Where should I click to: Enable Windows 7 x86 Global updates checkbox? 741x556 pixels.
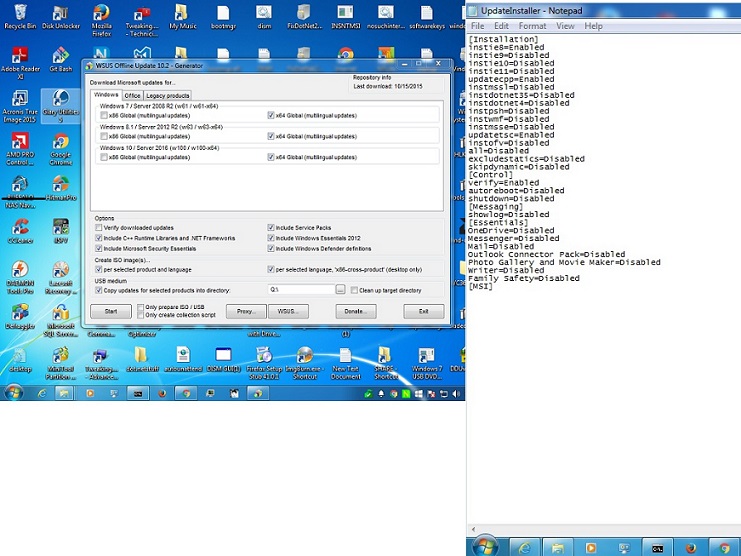click(104, 115)
